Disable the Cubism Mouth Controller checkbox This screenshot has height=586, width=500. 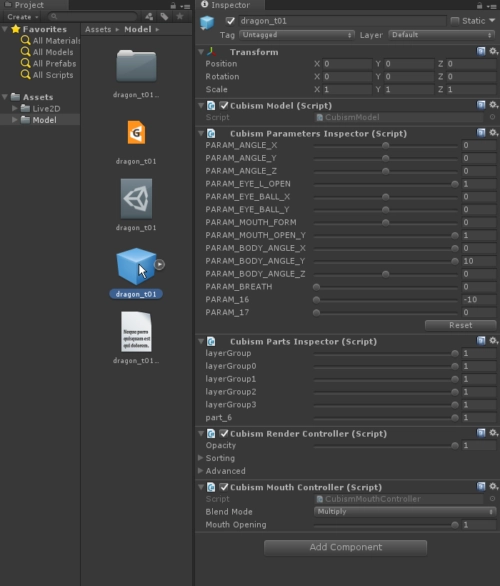click(x=224, y=487)
